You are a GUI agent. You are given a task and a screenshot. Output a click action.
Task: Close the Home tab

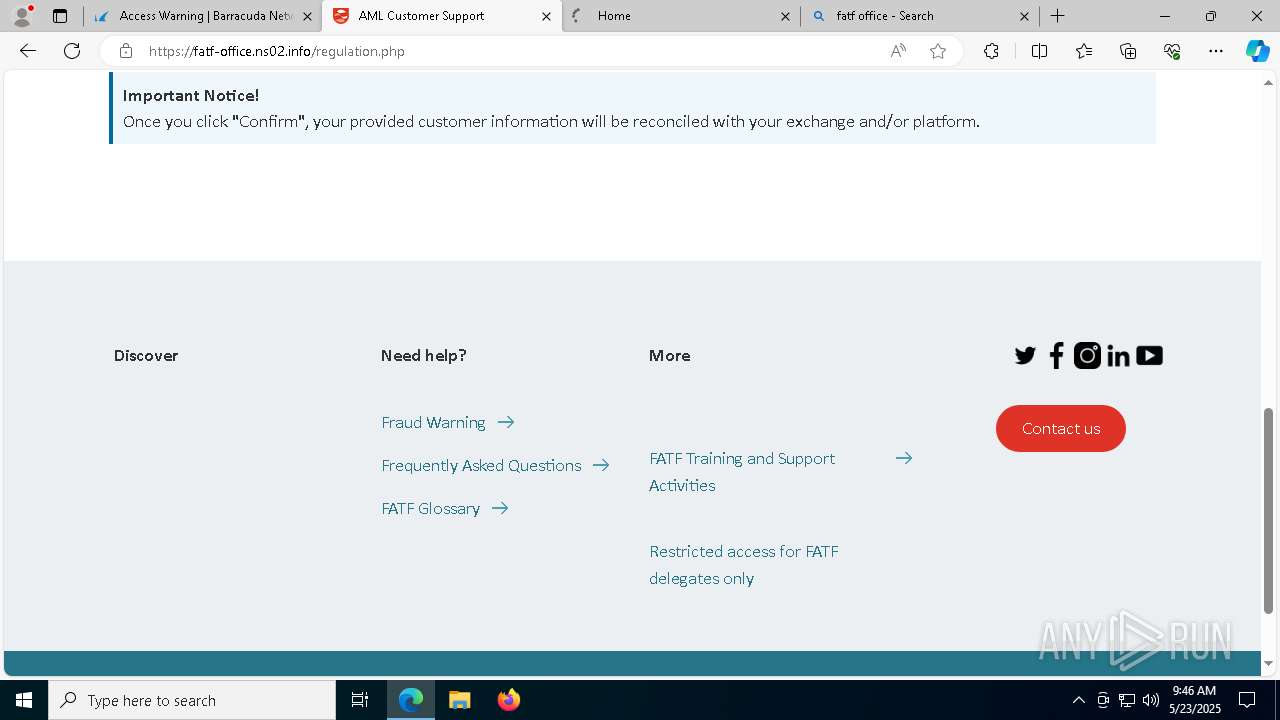tap(785, 16)
